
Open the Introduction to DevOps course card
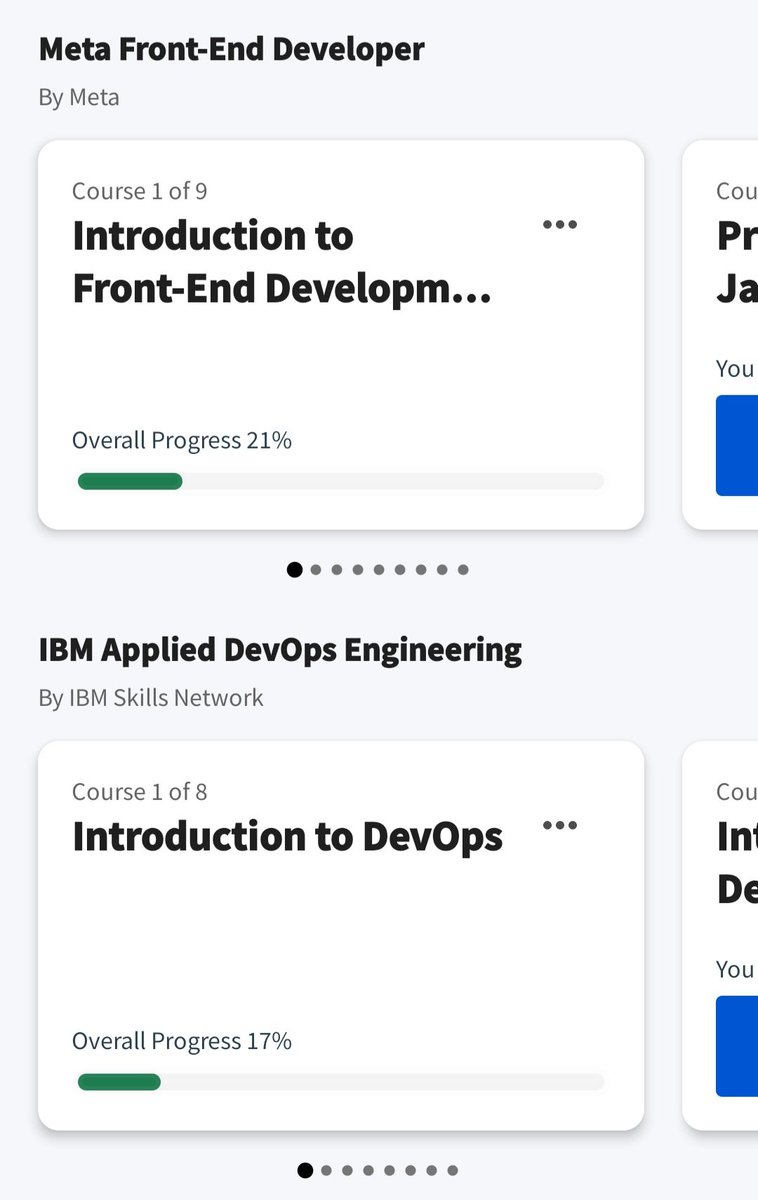pyautogui.click(x=341, y=936)
